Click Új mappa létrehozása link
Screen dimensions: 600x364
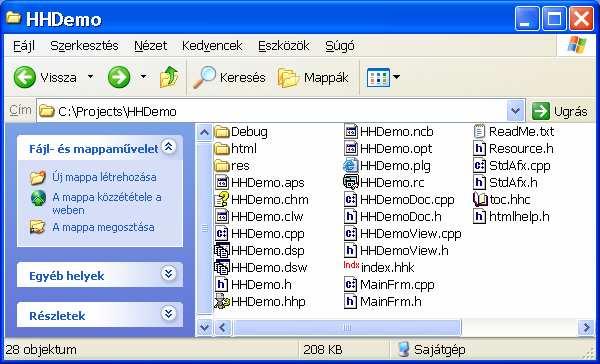[104, 177]
